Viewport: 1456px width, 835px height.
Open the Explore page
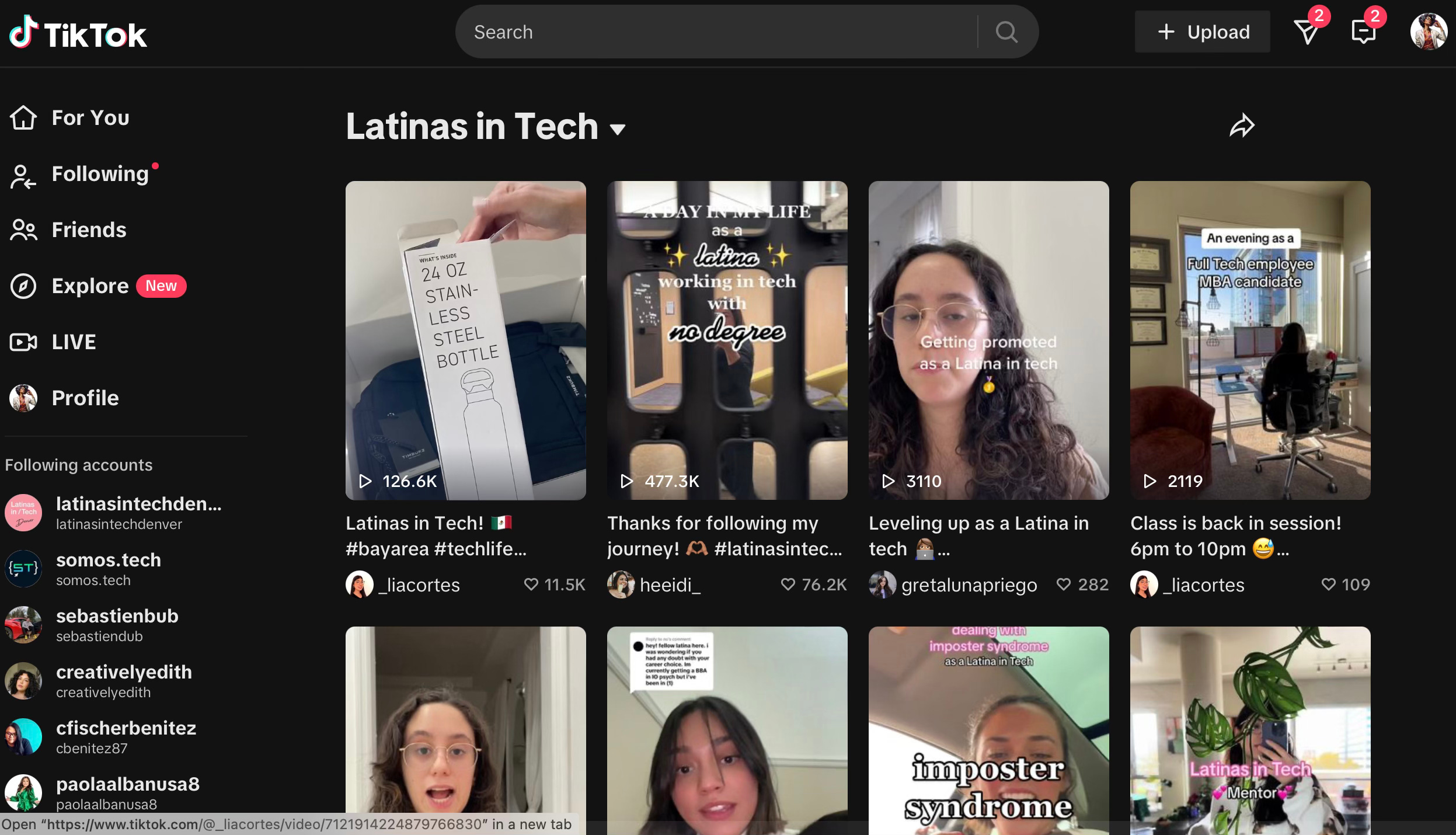(x=90, y=286)
